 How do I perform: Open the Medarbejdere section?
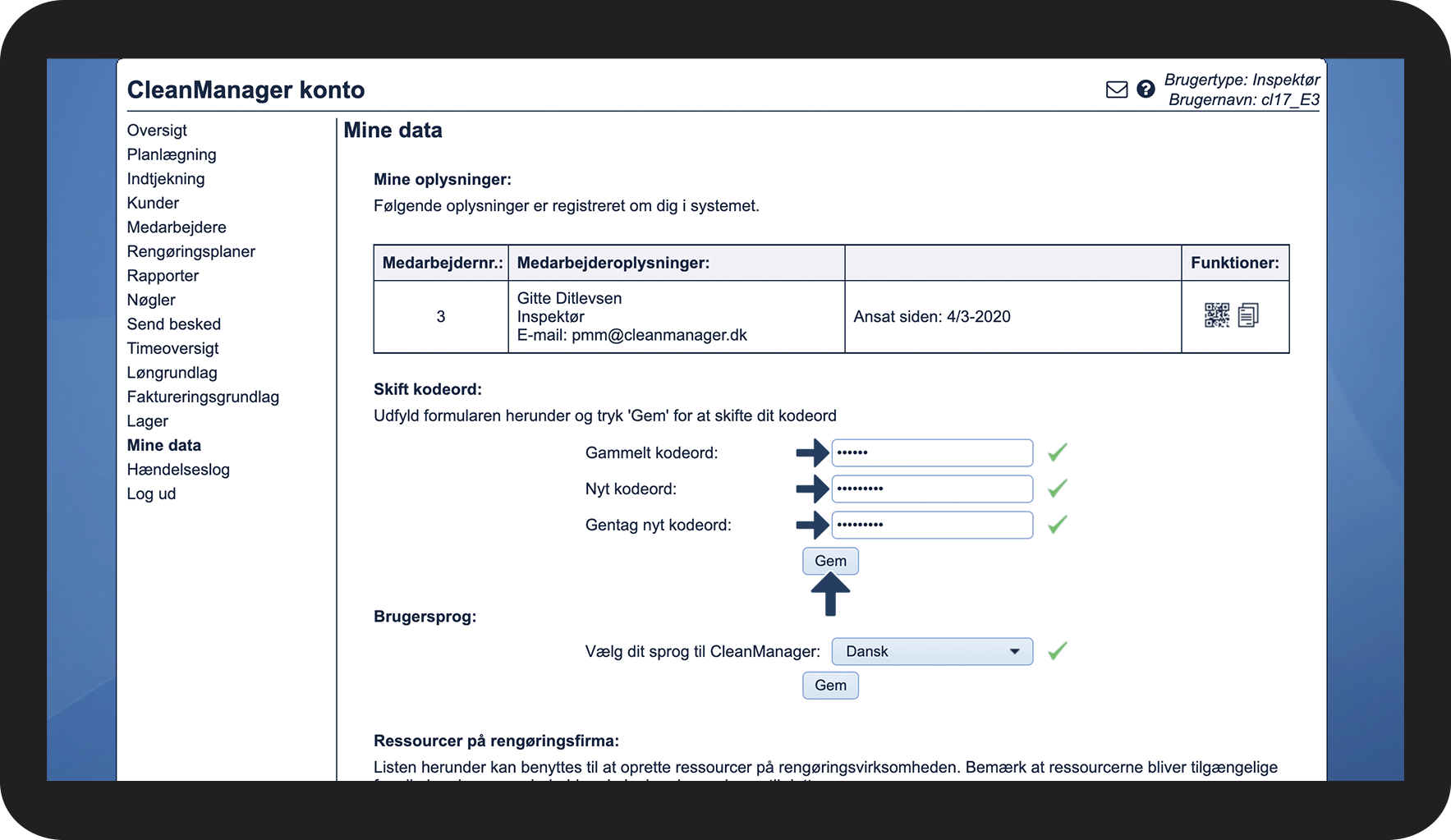(177, 227)
